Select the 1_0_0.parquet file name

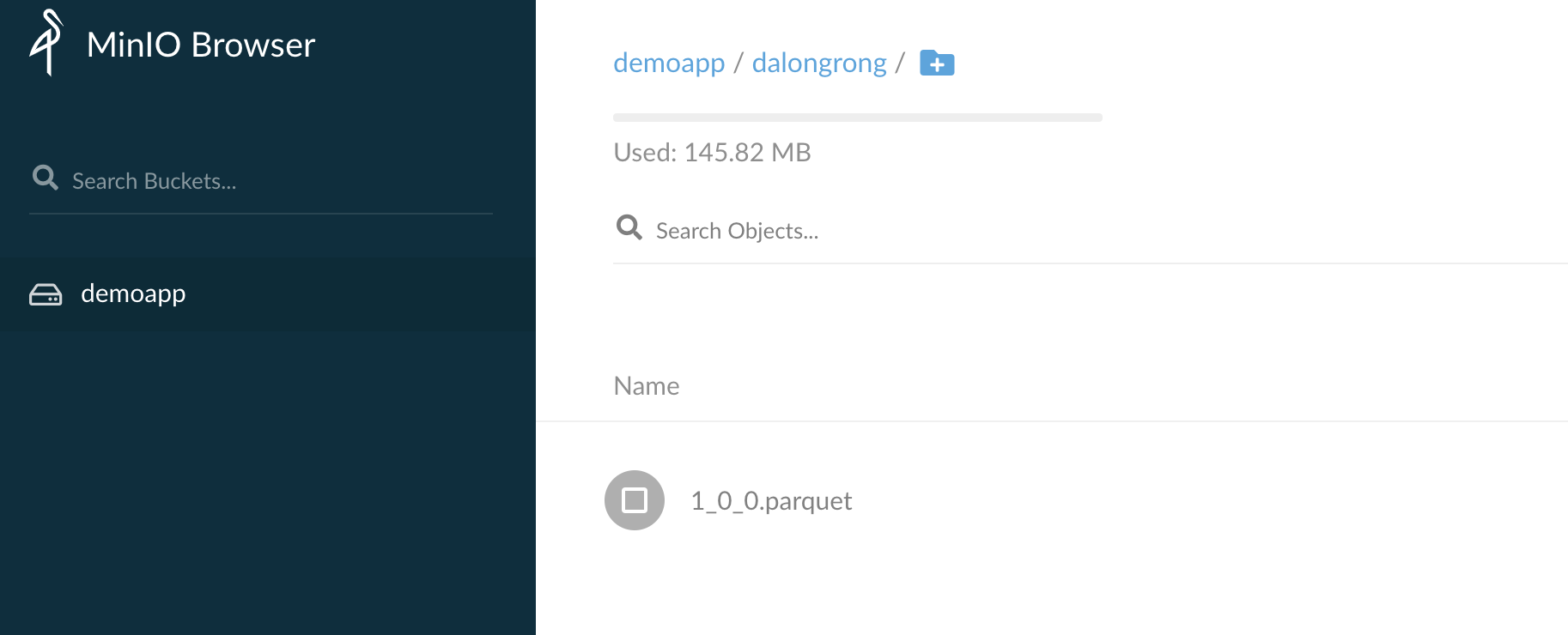(x=771, y=500)
